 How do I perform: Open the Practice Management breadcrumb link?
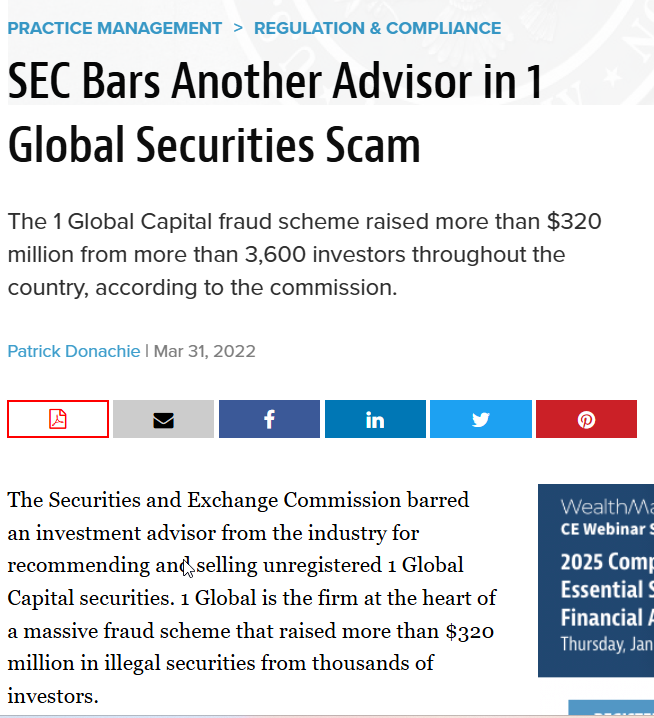tap(115, 28)
